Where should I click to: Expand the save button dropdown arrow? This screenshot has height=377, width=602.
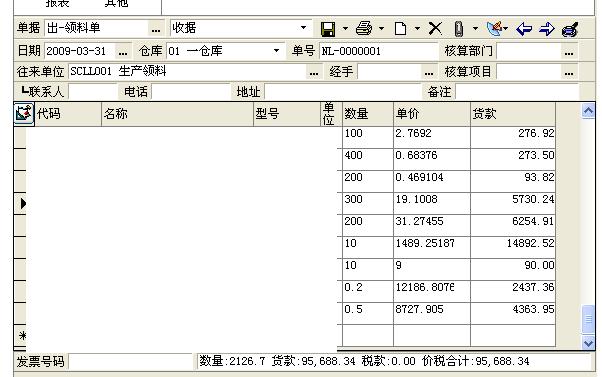point(345,28)
